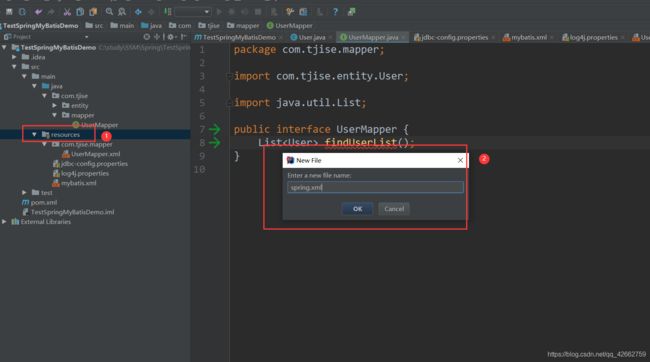The width and height of the screenshot is (650, 362).
Task: Click the Paste clipboard icon
Action: 93,12
